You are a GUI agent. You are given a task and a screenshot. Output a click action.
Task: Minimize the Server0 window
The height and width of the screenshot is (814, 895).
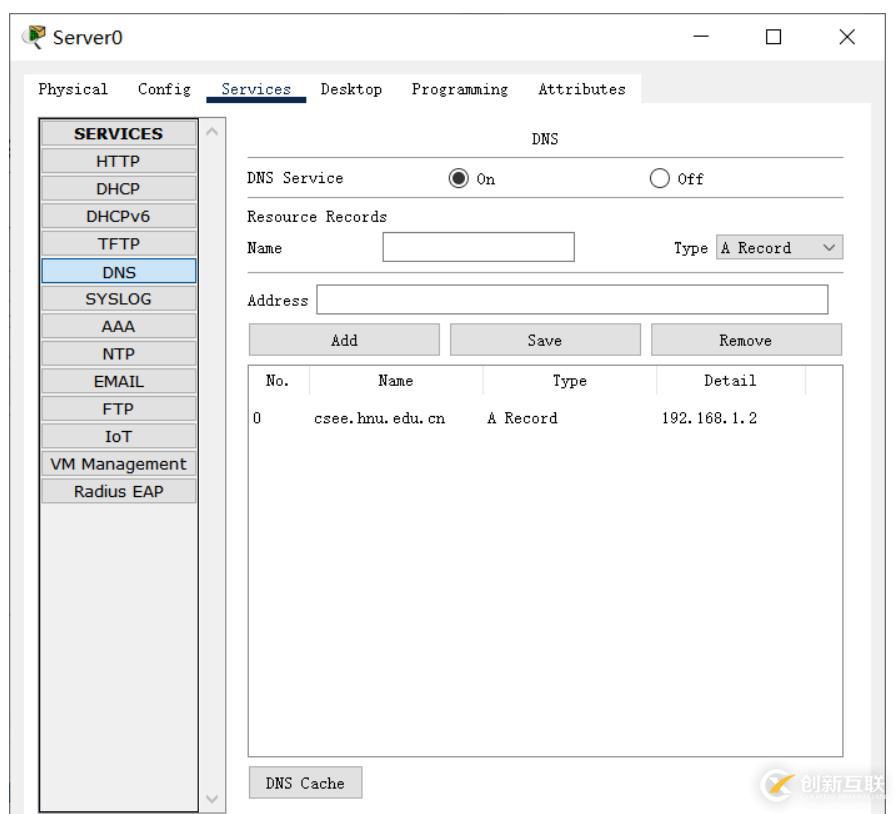(701, 37)
